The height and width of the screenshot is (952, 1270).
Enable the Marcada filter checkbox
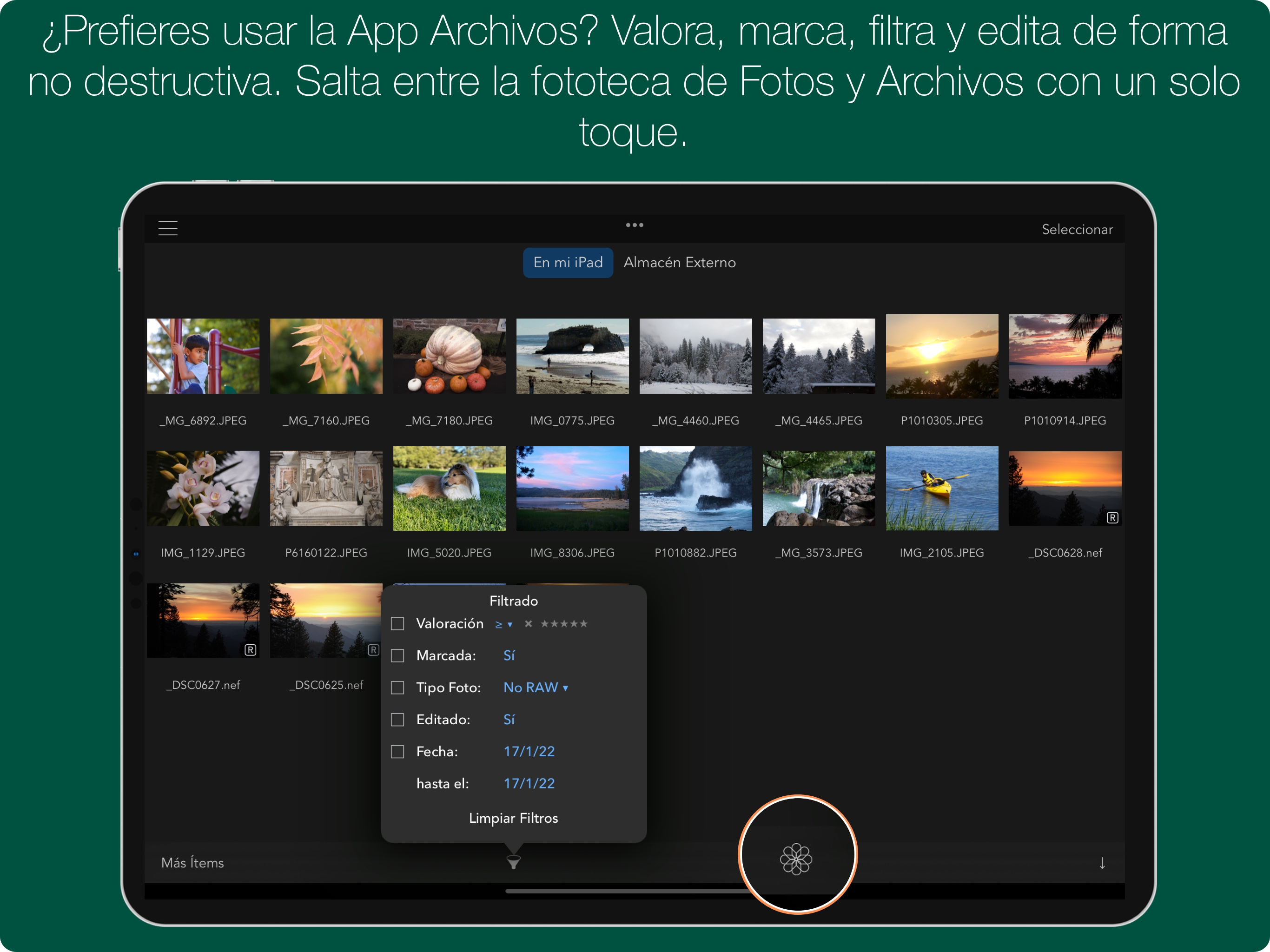[397, 656]
